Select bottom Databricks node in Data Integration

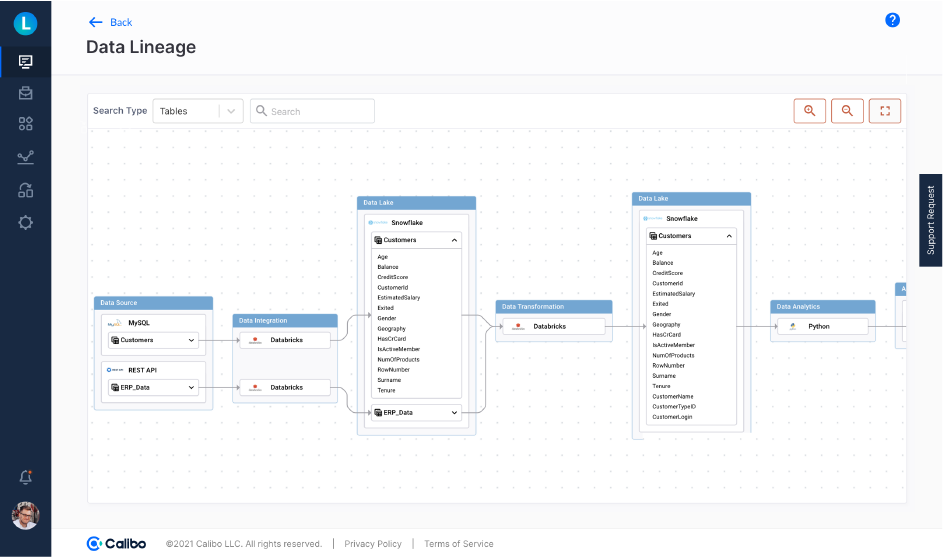point(285,387)
